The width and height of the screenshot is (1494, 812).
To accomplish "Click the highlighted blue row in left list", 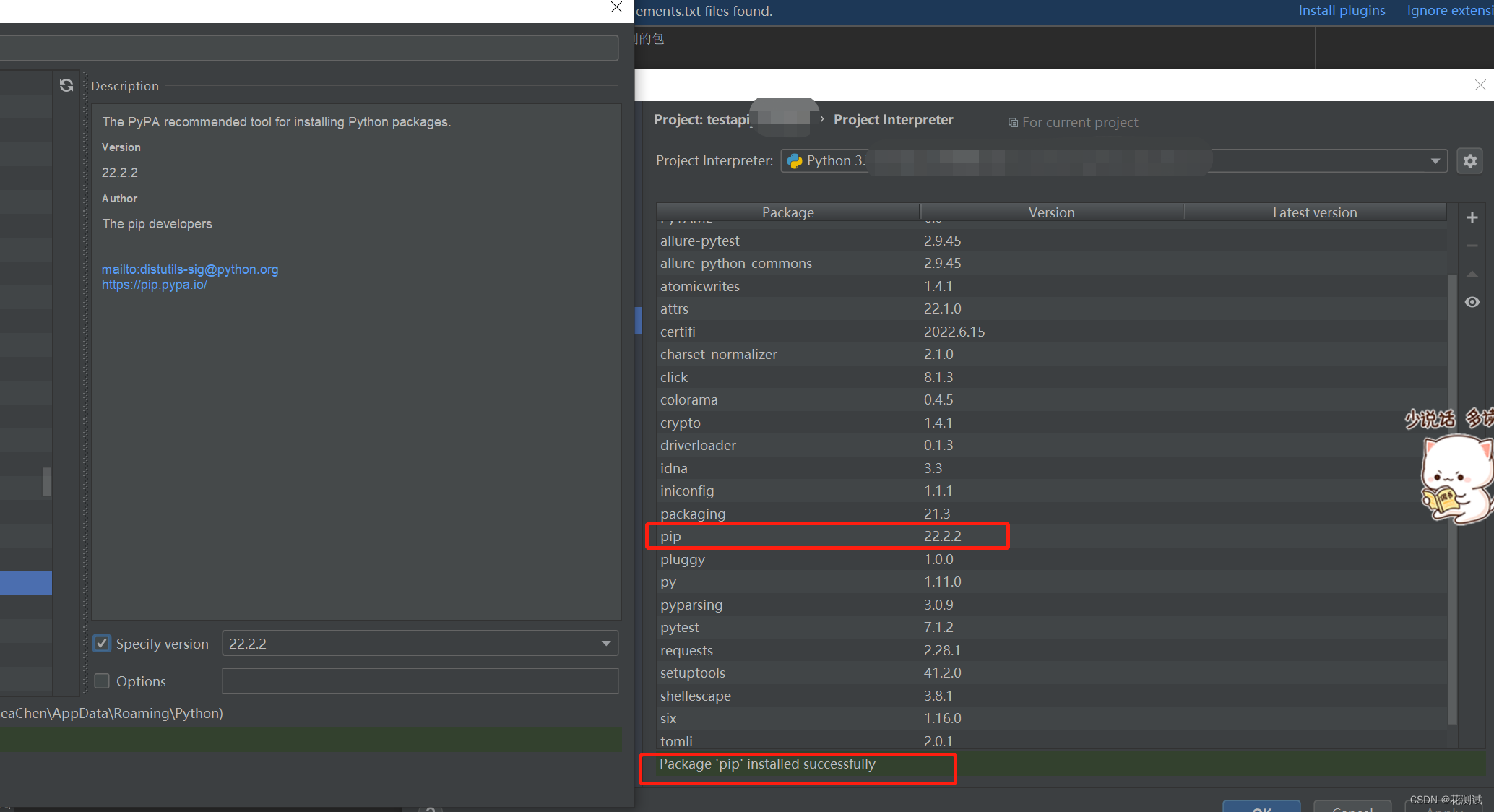I will tap(26, 583).
